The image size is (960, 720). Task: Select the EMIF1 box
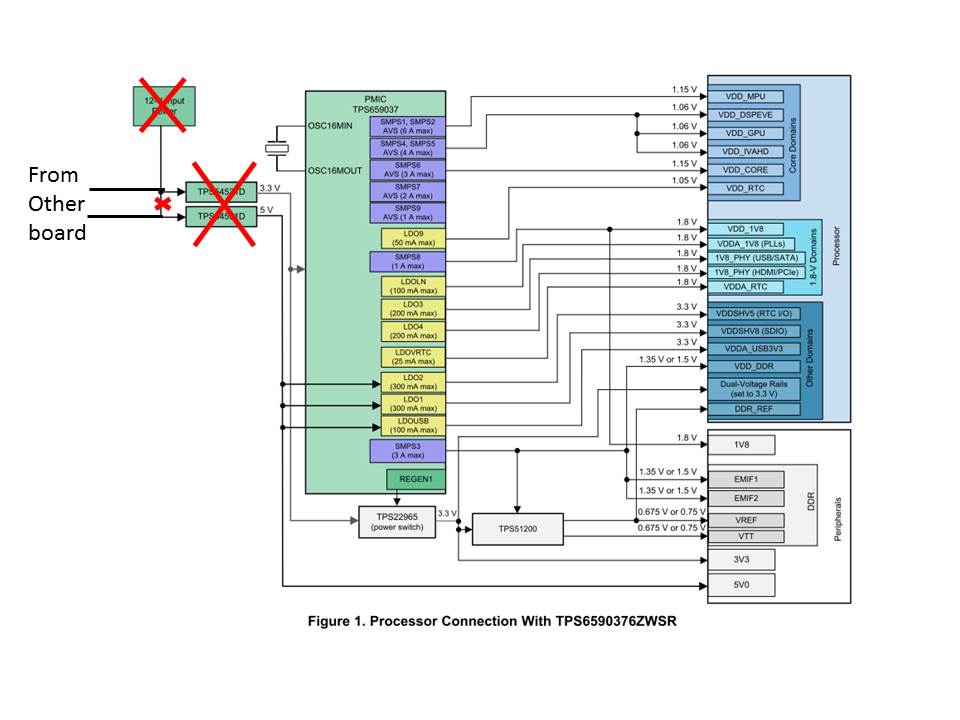pyautogui.click(x=746, y=479)
